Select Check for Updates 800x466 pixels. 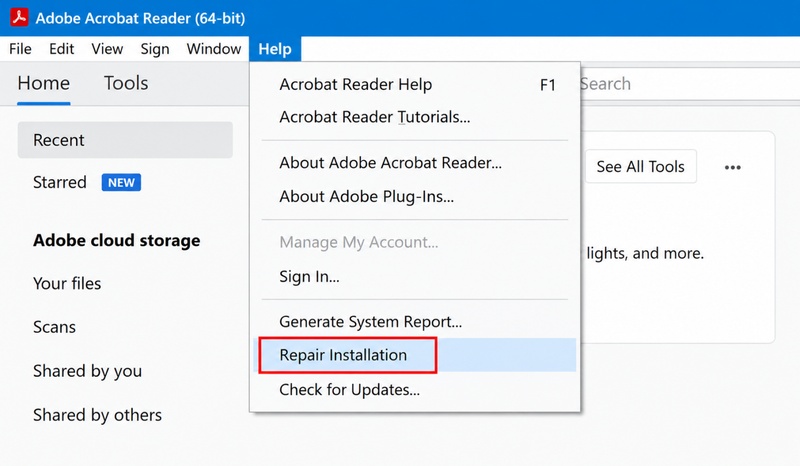click(415, 390)
